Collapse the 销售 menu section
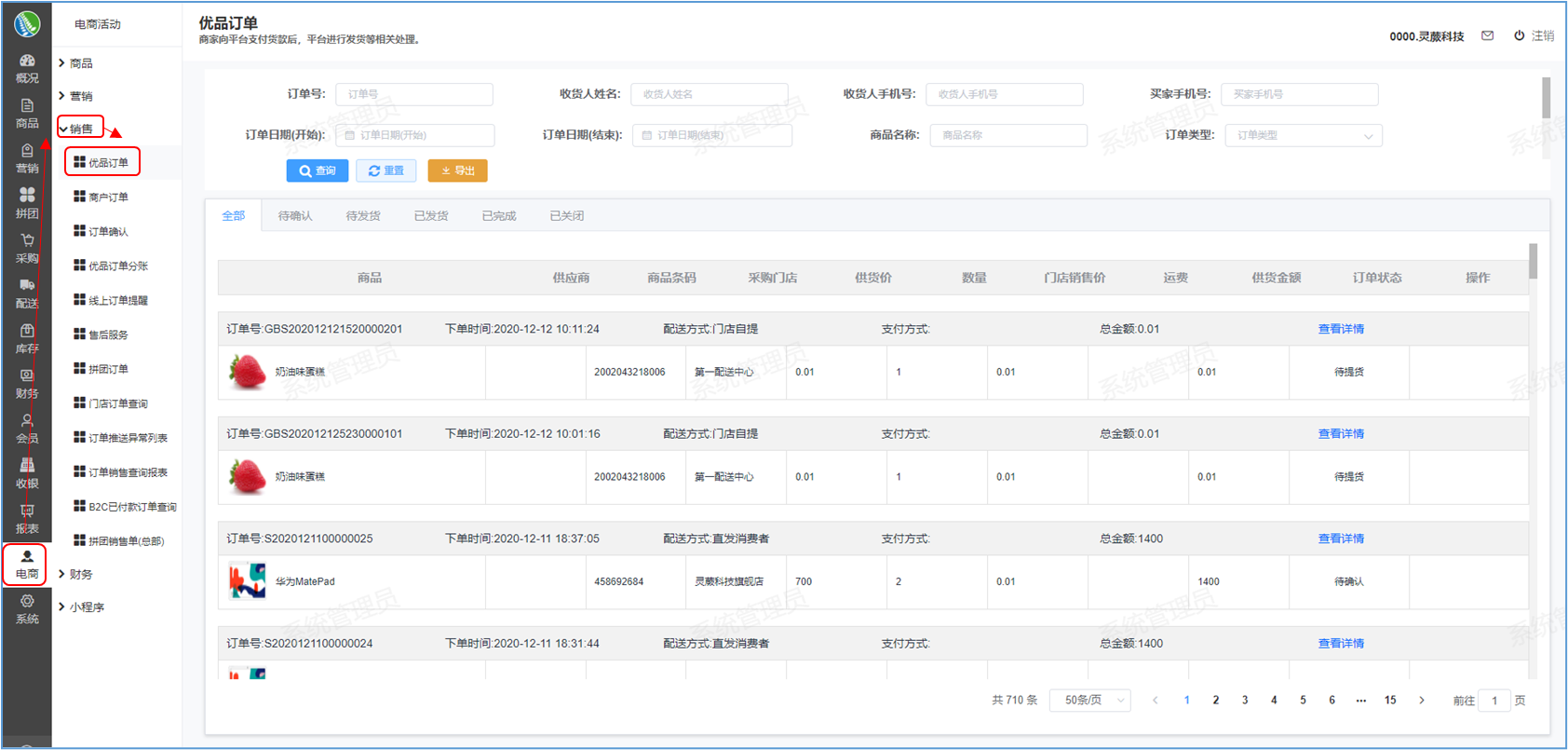This screenshot has width=1568, height=750. pos(80,129)
